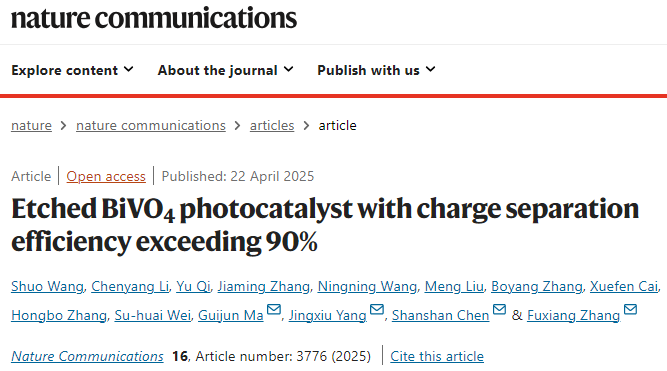Screen dimensions: 667x371
Task: Open author Su-huai Wei link
Action: click(153, 315)
